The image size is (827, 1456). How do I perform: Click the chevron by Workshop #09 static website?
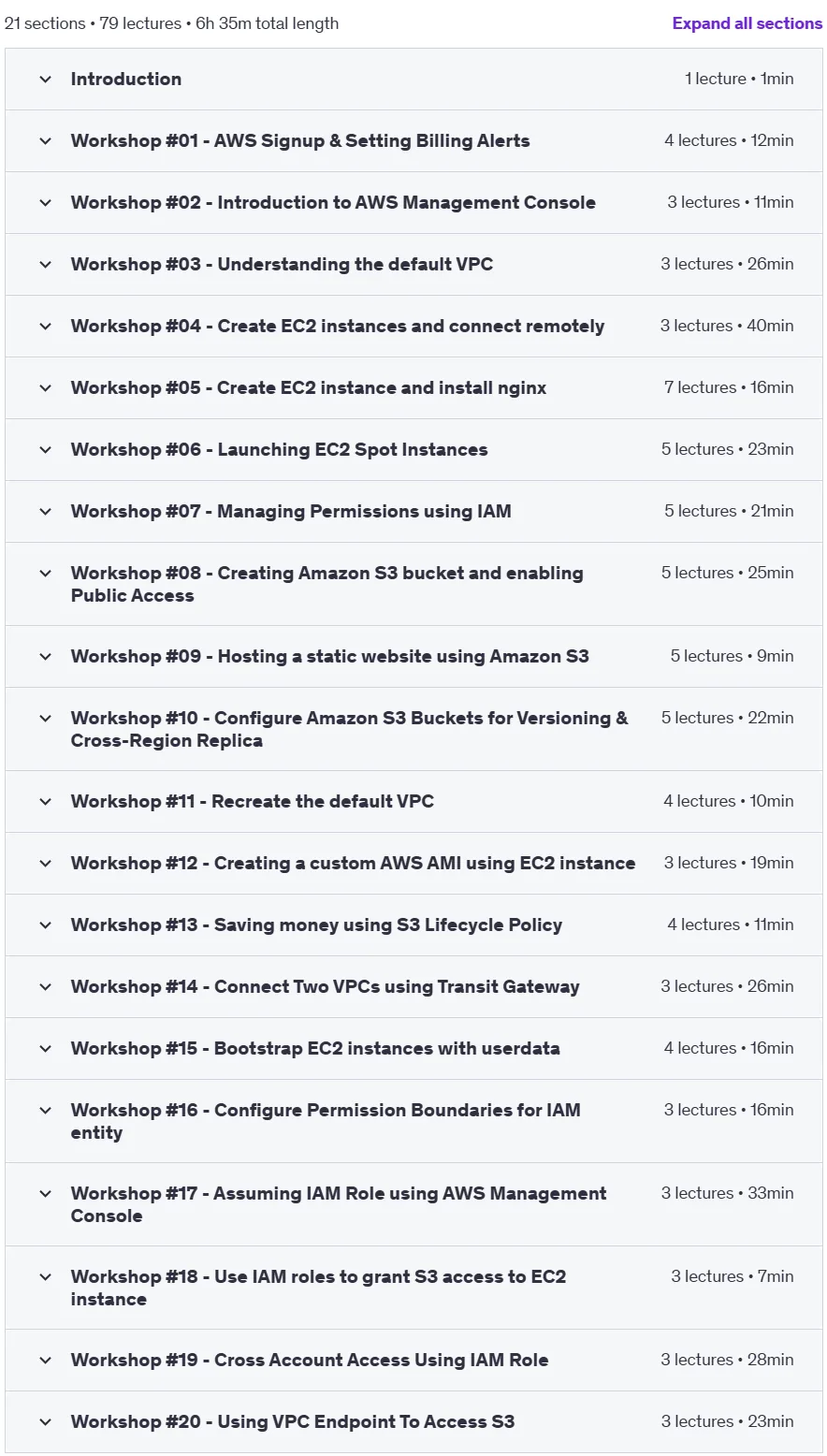tap(45, 657)
